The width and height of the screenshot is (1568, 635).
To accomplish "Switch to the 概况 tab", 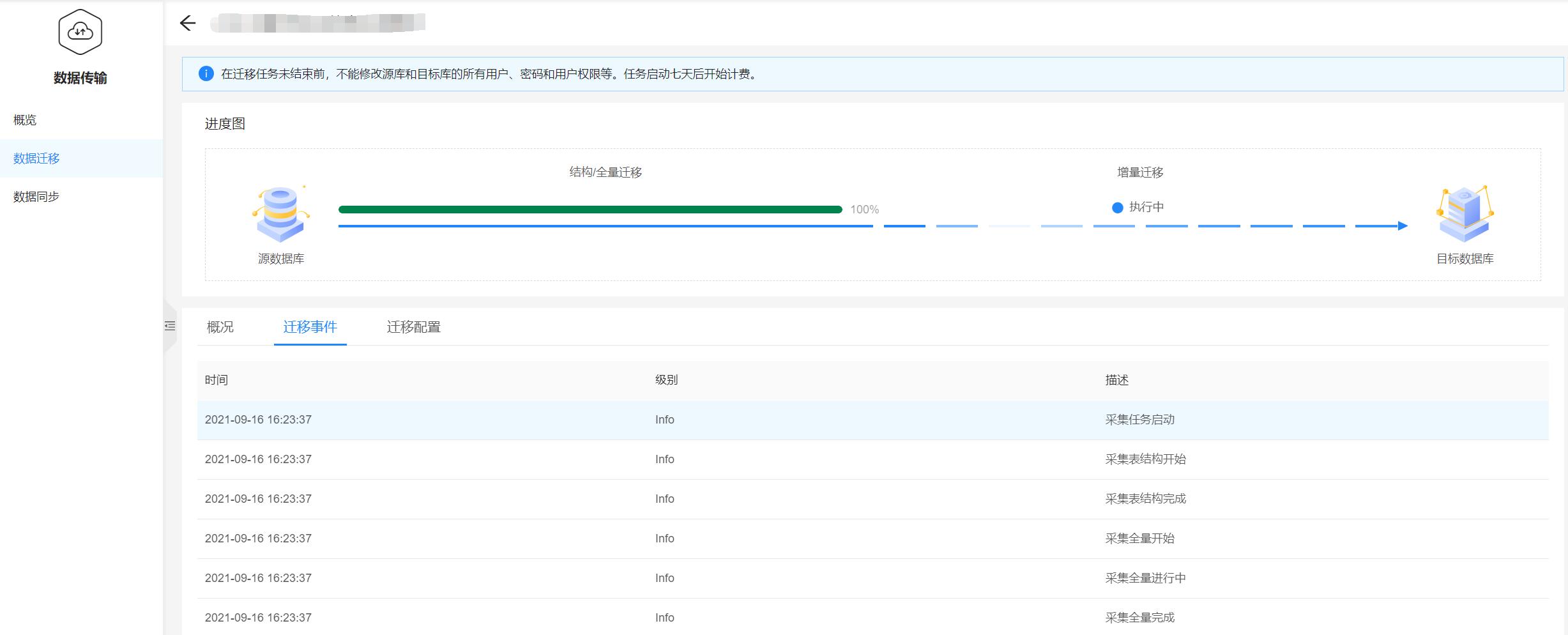I will coord(220,327).
